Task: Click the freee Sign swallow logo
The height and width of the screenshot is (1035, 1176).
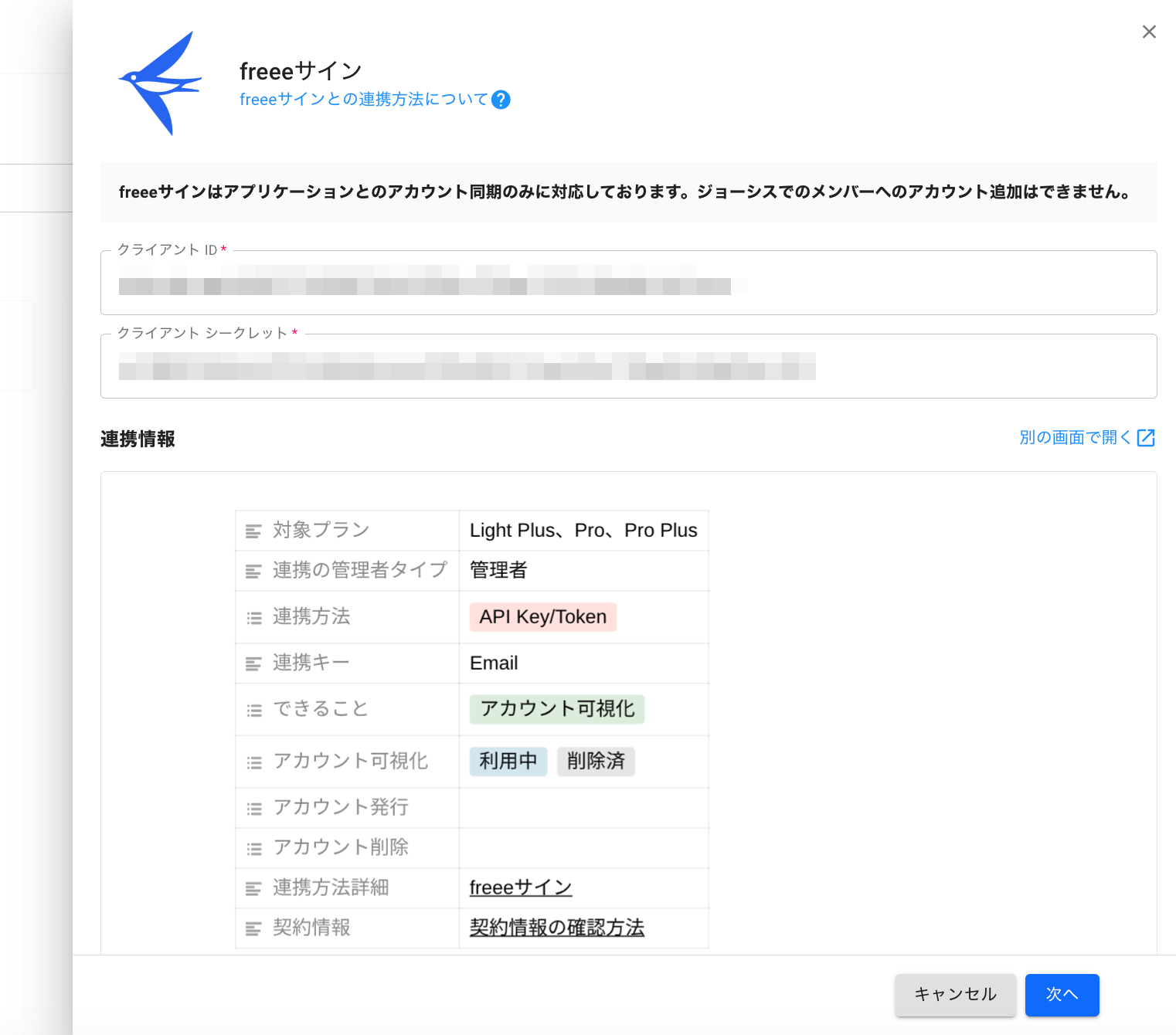Action: click(x=160, y=83)
